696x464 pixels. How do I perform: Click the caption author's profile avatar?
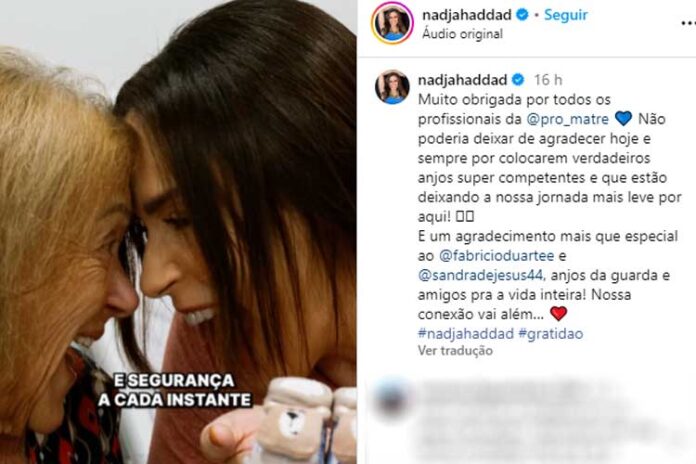(x=392, y=87)
